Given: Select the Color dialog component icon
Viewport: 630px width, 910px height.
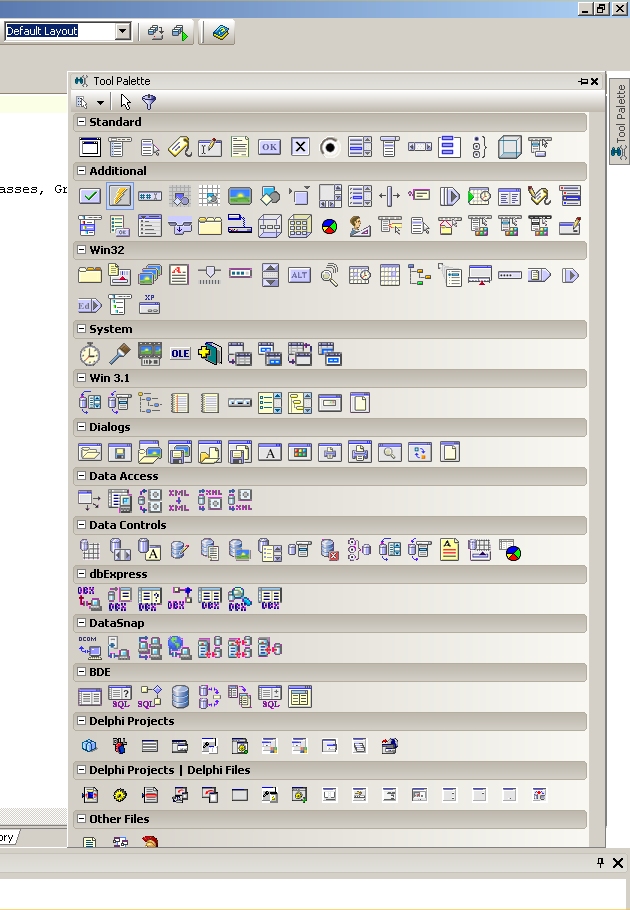Looking at the screenshot, I should [299, 452].
